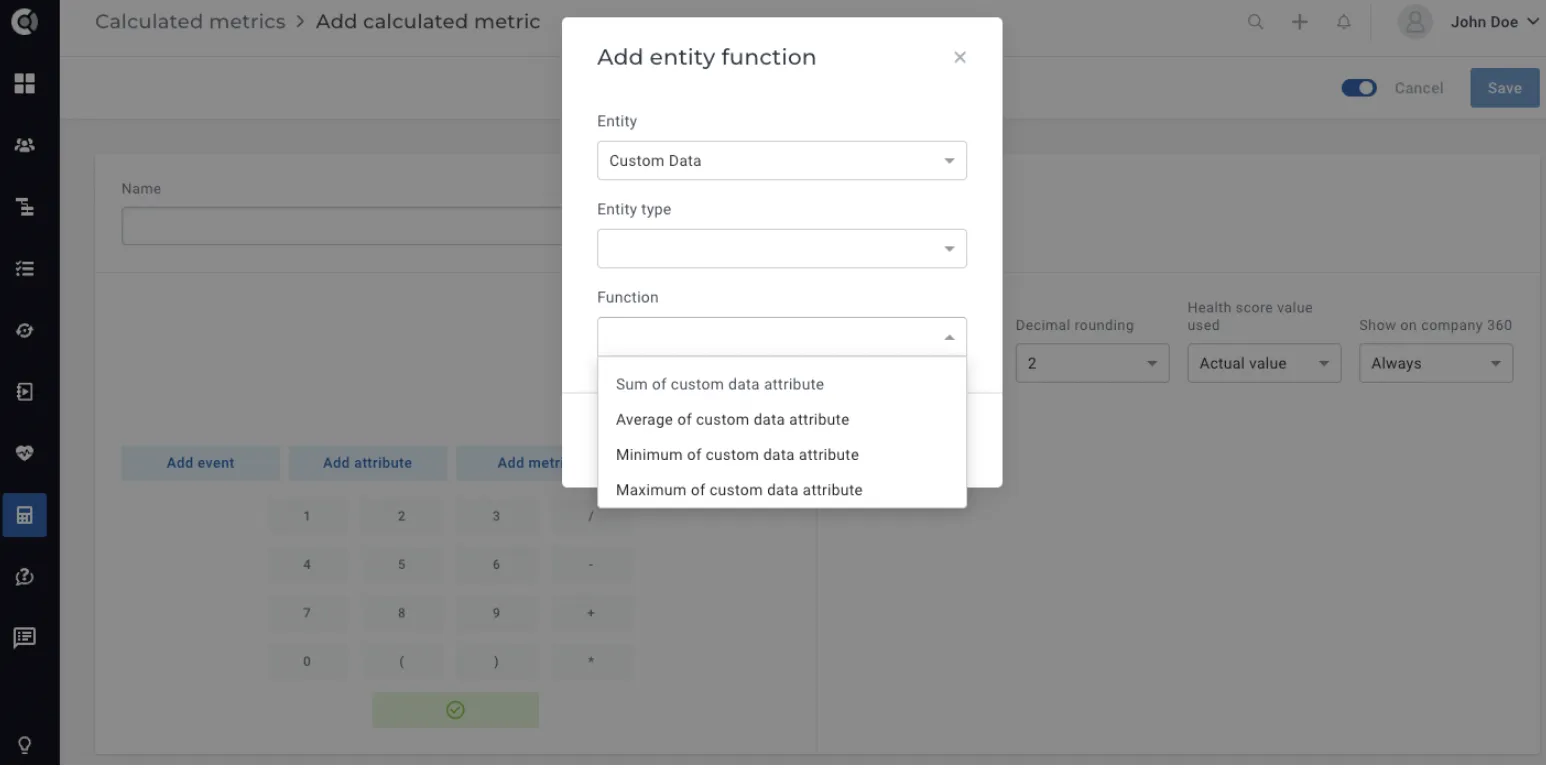The width and height of the screenshot is (1546, 772).
Task: Click the plus add icon in header
Action: click(1299, 22)
